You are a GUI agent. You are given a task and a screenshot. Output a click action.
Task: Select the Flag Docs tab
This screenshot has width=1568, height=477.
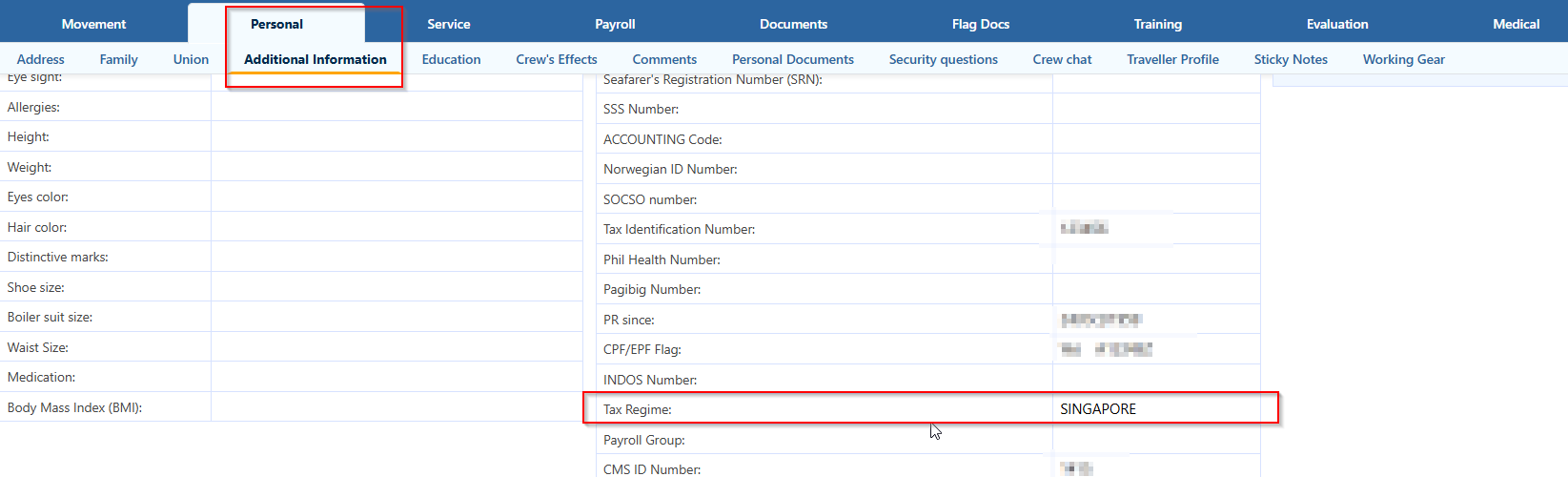tap(980, 24)
